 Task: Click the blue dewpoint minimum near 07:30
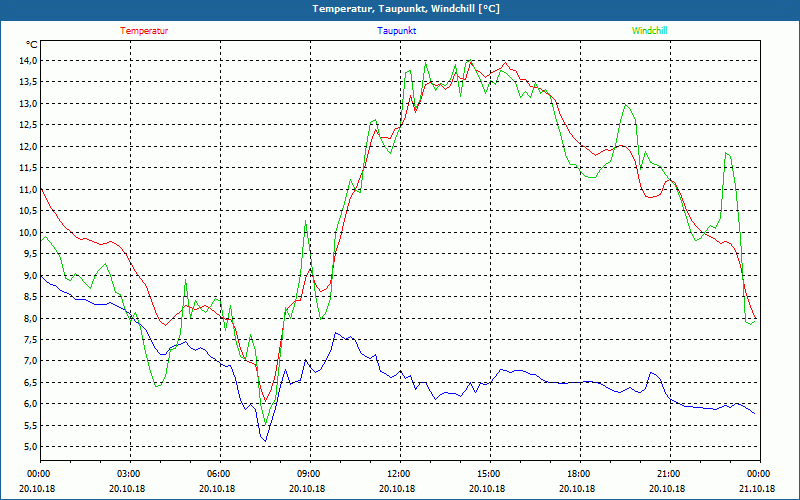point(265,441)
